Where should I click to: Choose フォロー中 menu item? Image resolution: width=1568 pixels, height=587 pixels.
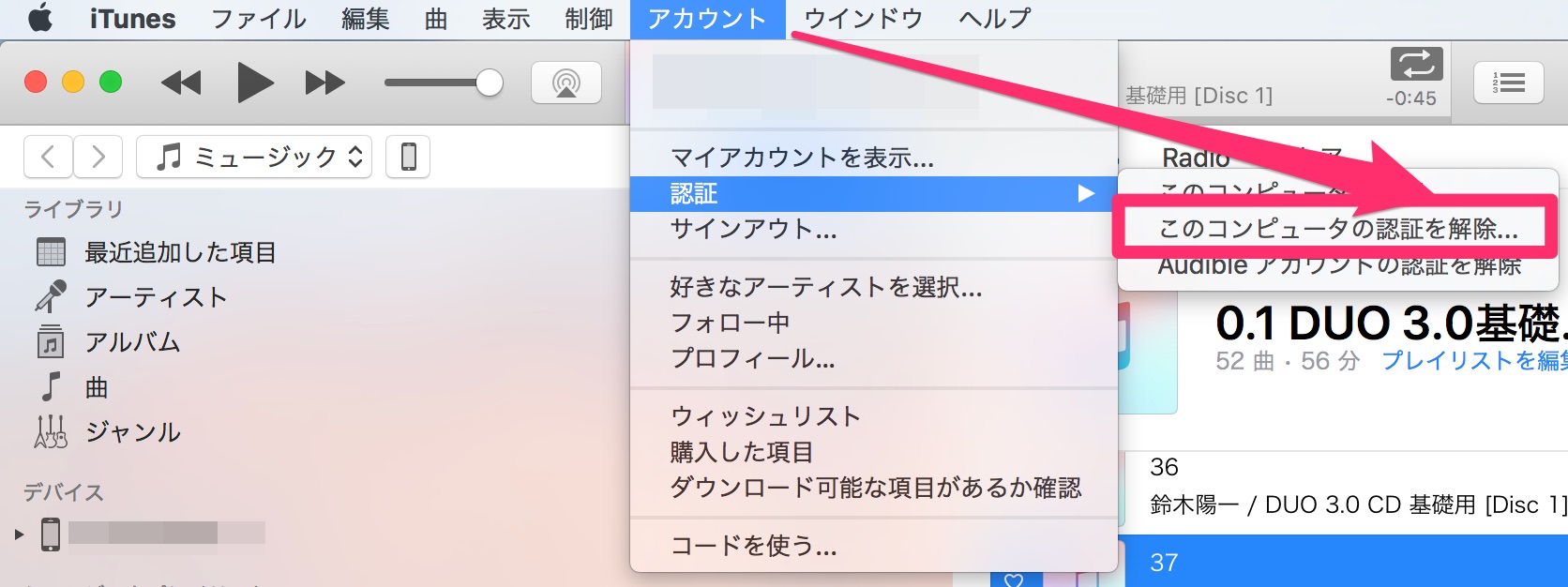pos(874,323)
